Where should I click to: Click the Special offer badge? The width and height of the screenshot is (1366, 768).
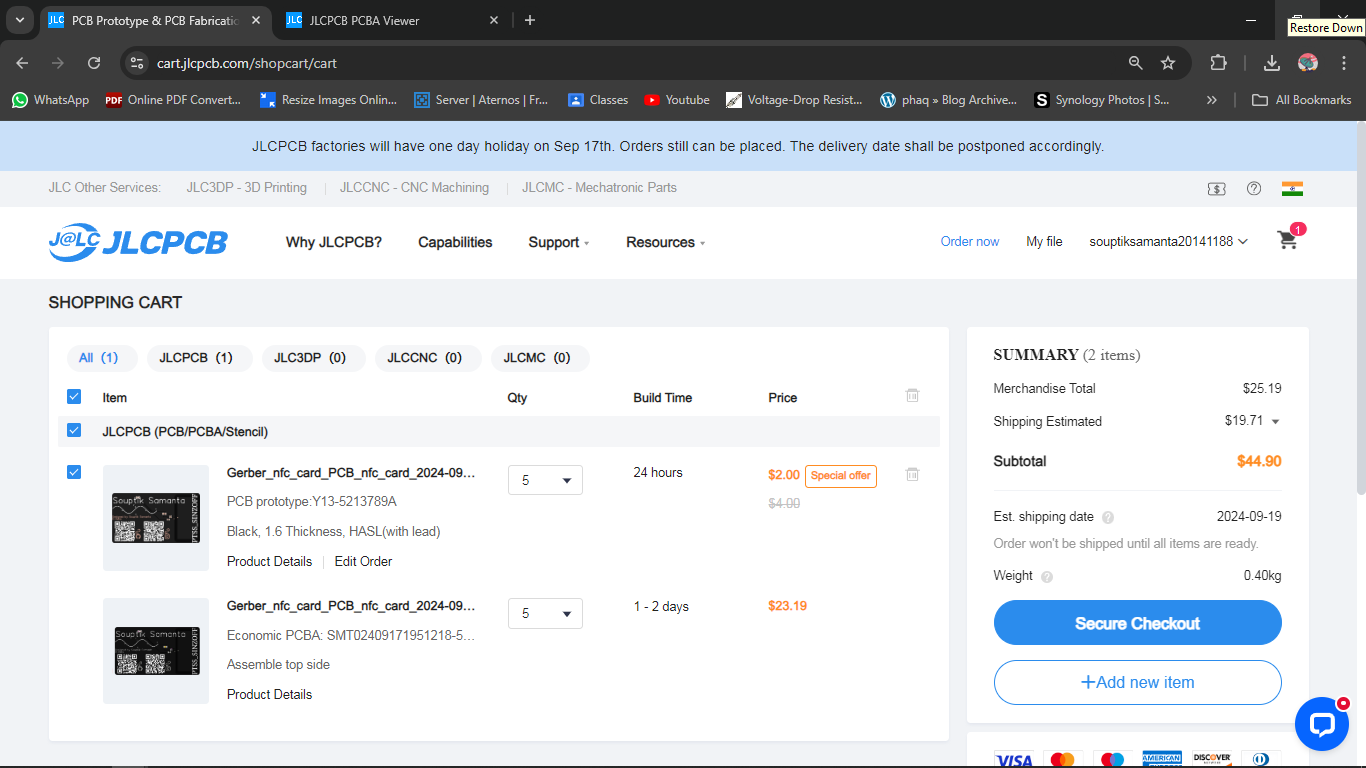click(x=840, y=476)
